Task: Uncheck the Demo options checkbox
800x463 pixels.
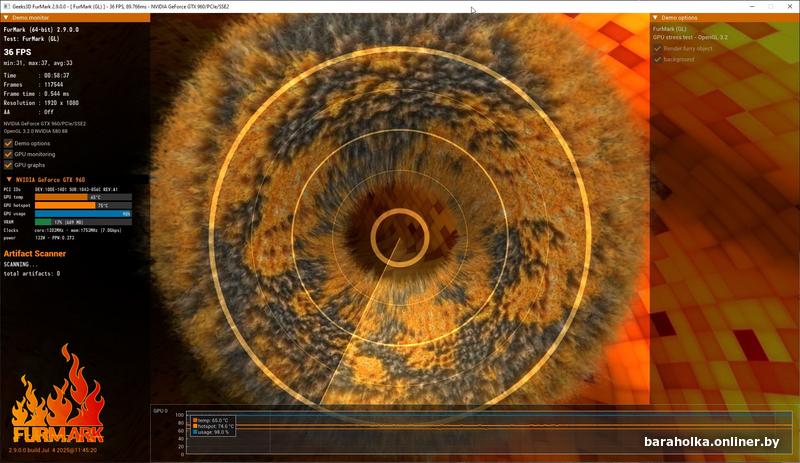Action: click(8, 143)
